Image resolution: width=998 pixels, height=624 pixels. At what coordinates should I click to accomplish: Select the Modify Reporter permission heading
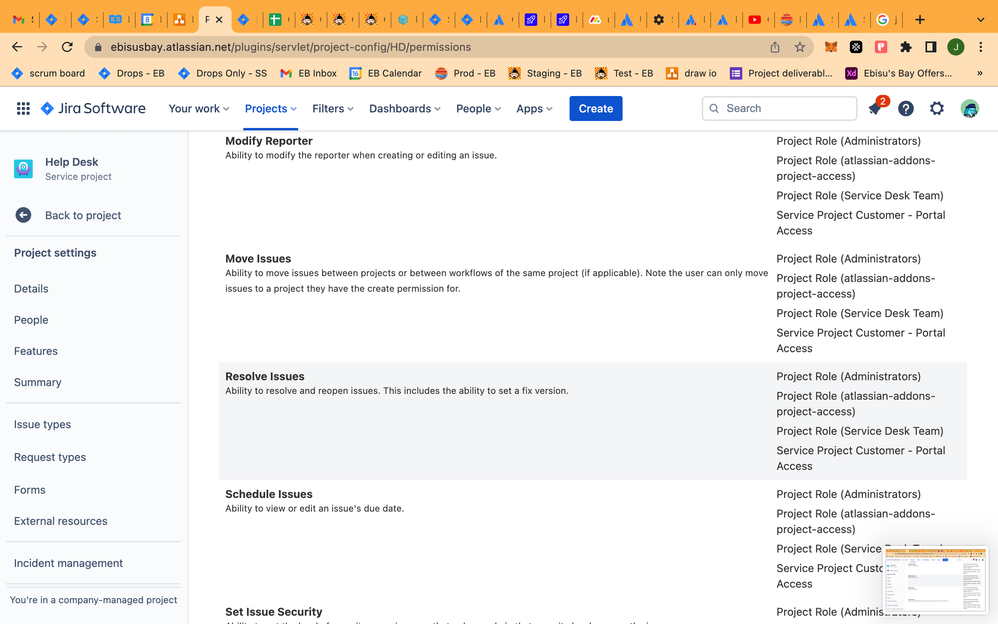[269, 141]
